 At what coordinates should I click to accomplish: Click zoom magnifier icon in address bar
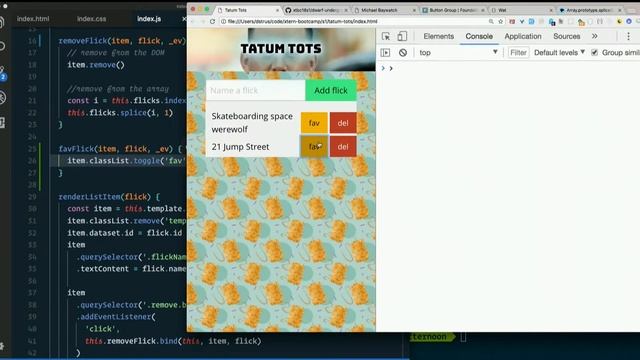(x=491, y=21)
